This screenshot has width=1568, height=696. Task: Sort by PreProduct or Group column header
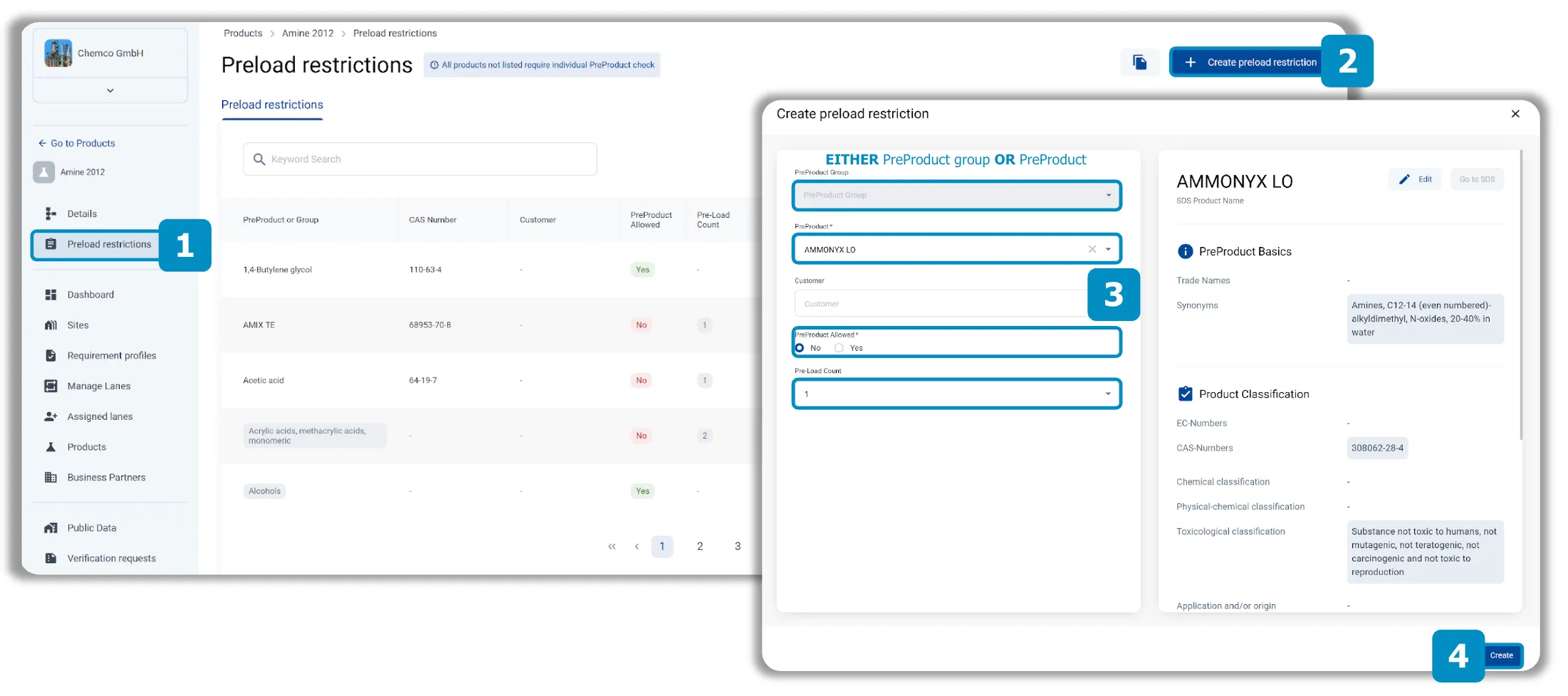(281, 220)
